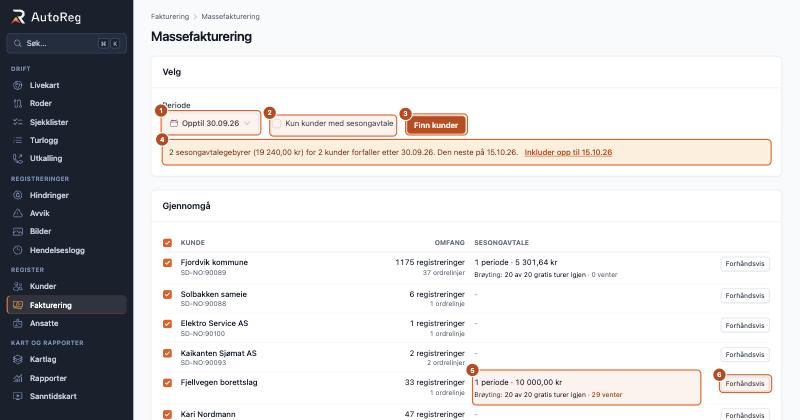Click the search magnifier icon in sidebar
Viewport: 800px width, 420px height.
tap(18, 43)
